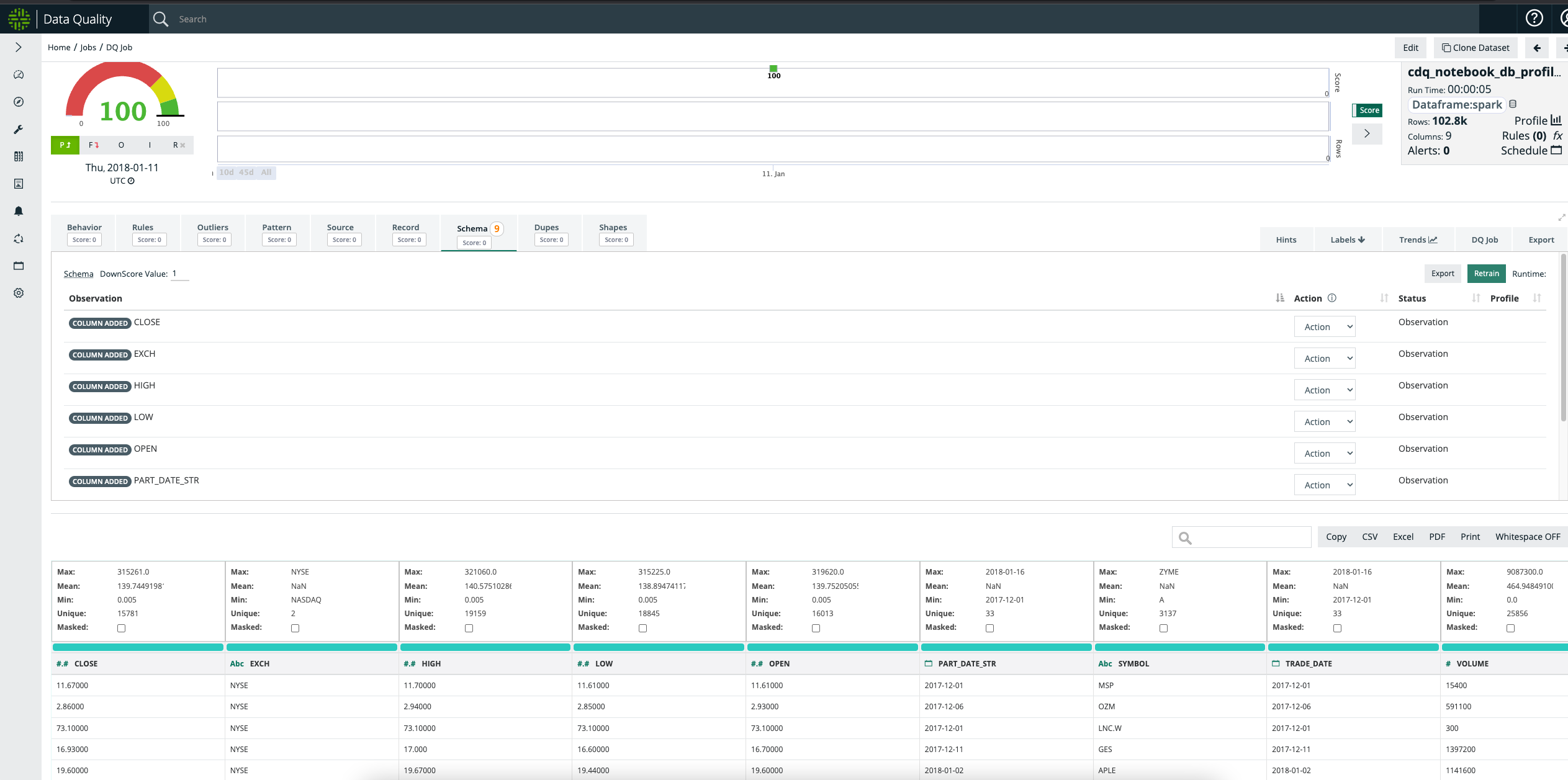This screenshot has height=780, width=1568.
Task: Open the Profile bar-chart icon
Action: (1556, 120)
